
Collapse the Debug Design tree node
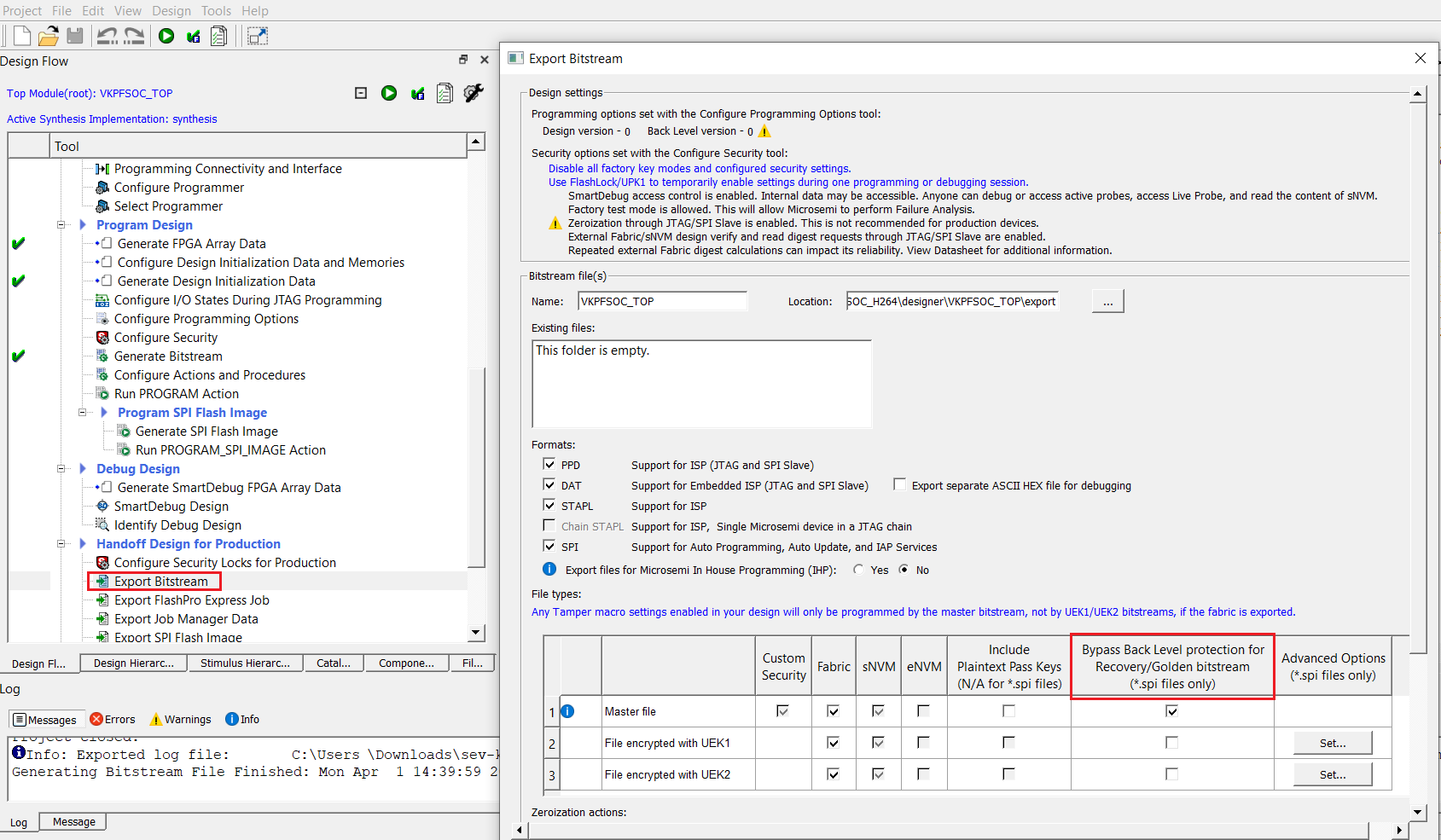tap(61, 469)
